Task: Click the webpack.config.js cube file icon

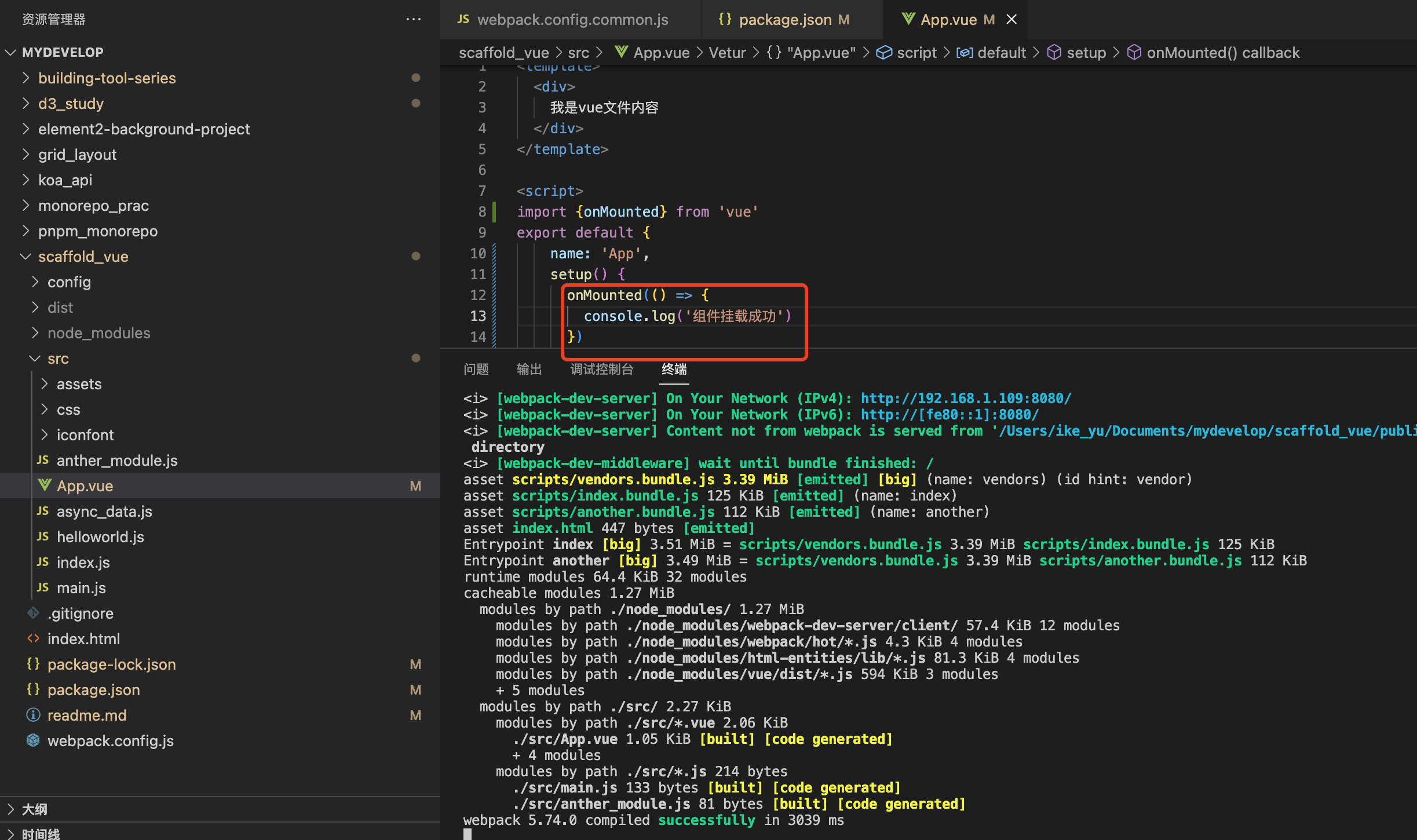Action: coord(34,740)
